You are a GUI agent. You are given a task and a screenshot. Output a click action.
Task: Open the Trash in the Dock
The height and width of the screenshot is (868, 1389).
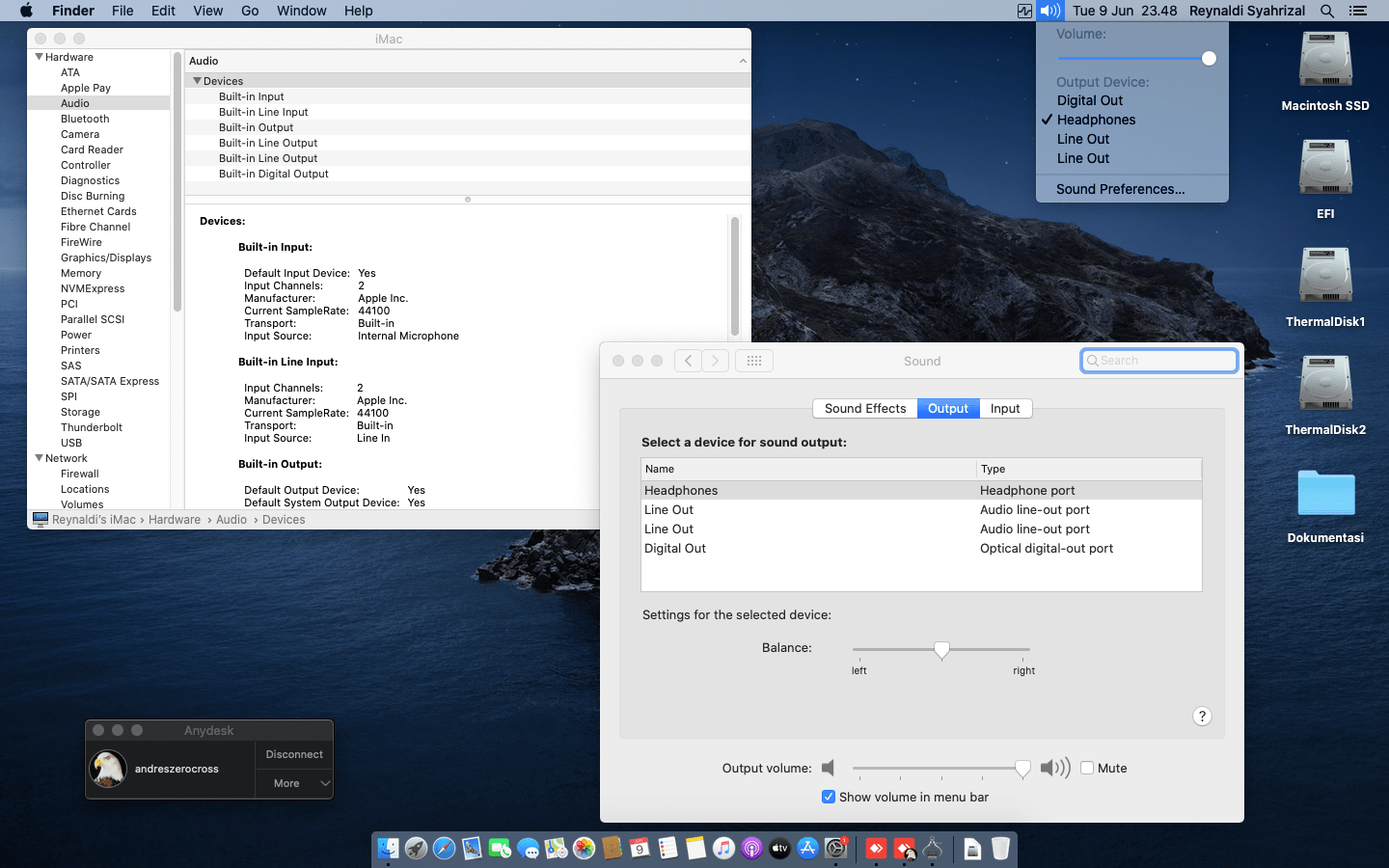coord(1000,848)
